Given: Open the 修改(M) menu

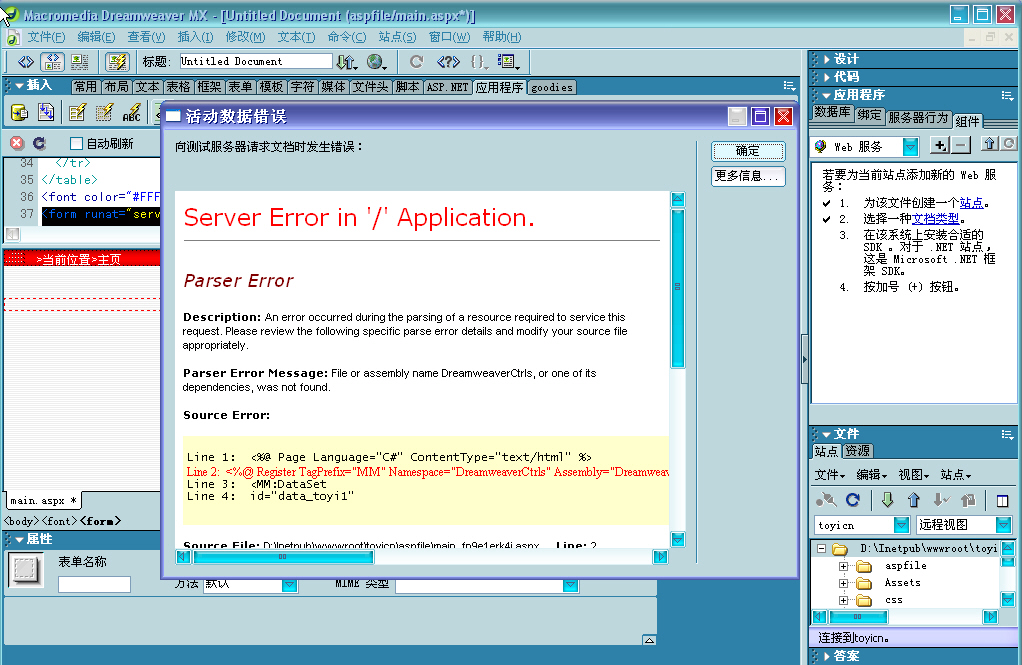Looking at the screenshot, I should 245,37.
